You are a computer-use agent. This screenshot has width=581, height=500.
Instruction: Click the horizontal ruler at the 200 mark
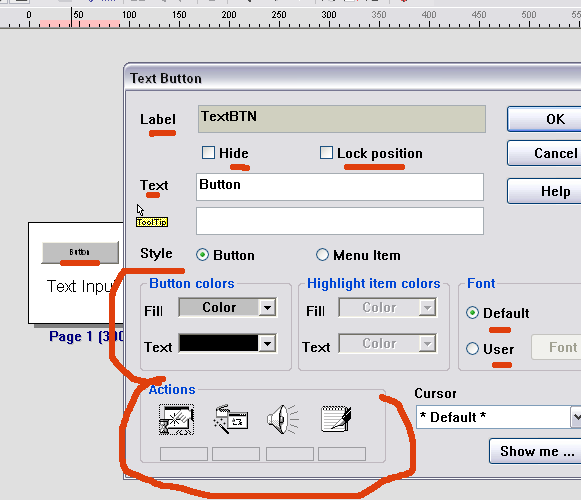click(229, 19)
